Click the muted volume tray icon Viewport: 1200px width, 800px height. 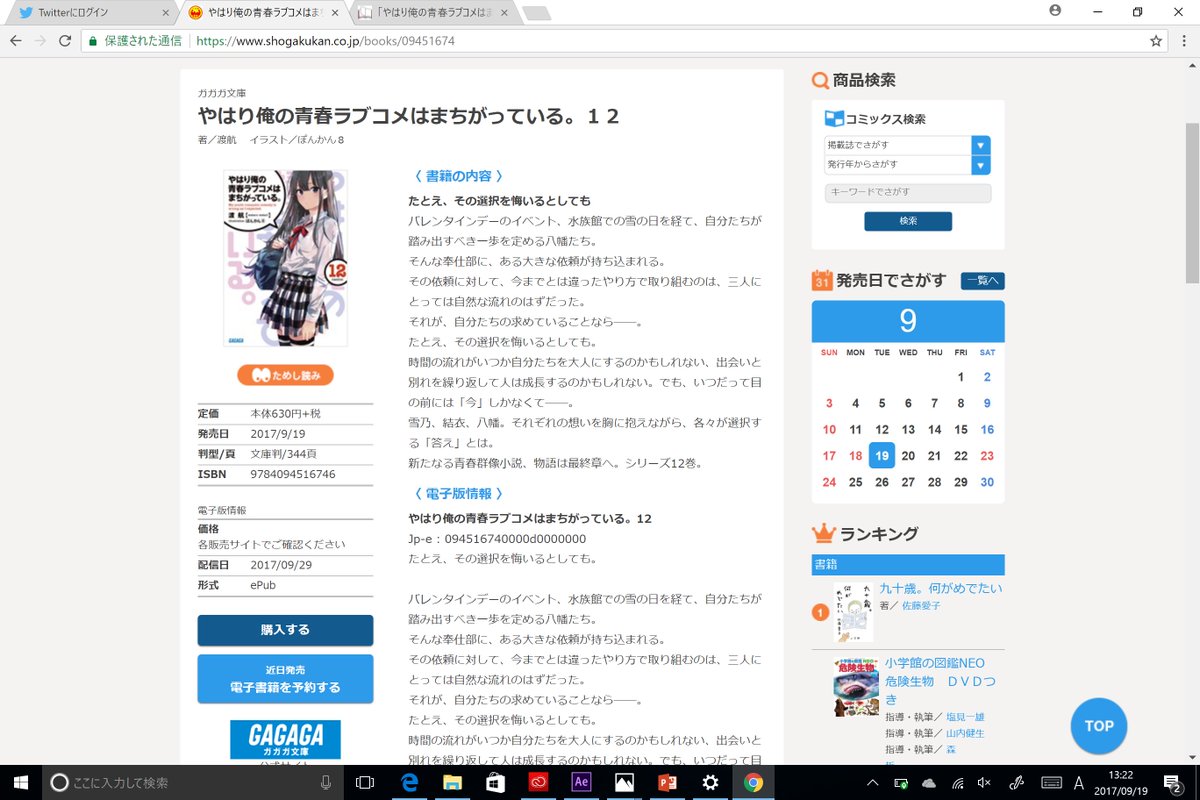pyautogui.click(x=985, y=782)
